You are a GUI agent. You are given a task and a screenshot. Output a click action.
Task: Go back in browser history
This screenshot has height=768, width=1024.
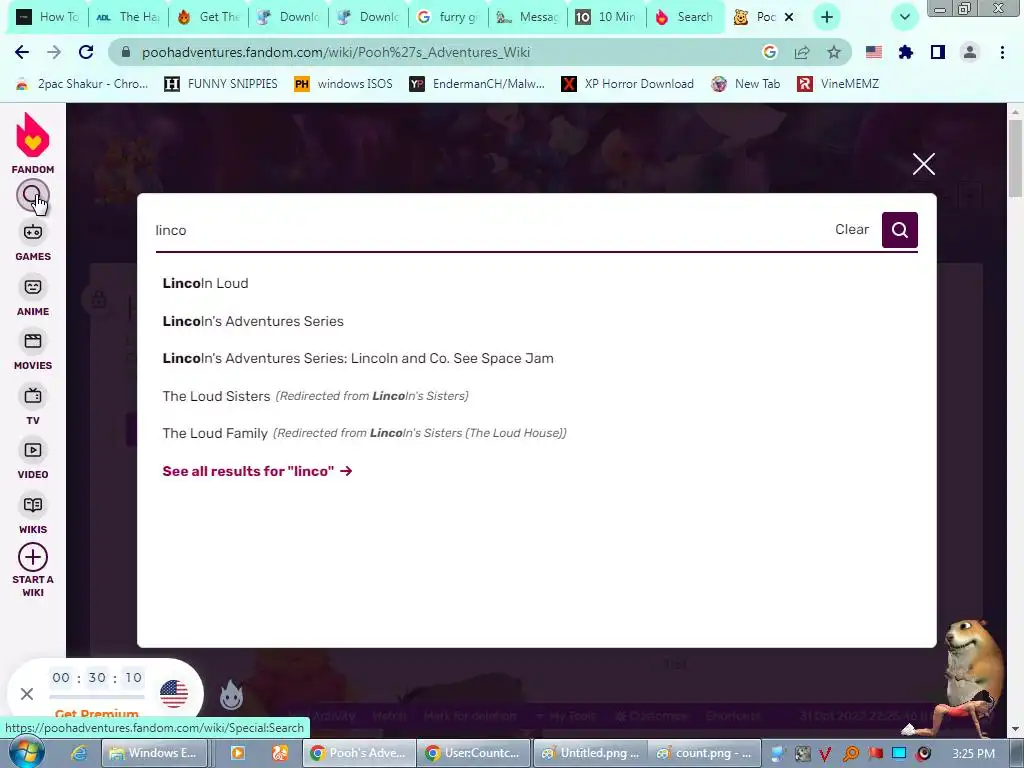click(x=22, y=52)
